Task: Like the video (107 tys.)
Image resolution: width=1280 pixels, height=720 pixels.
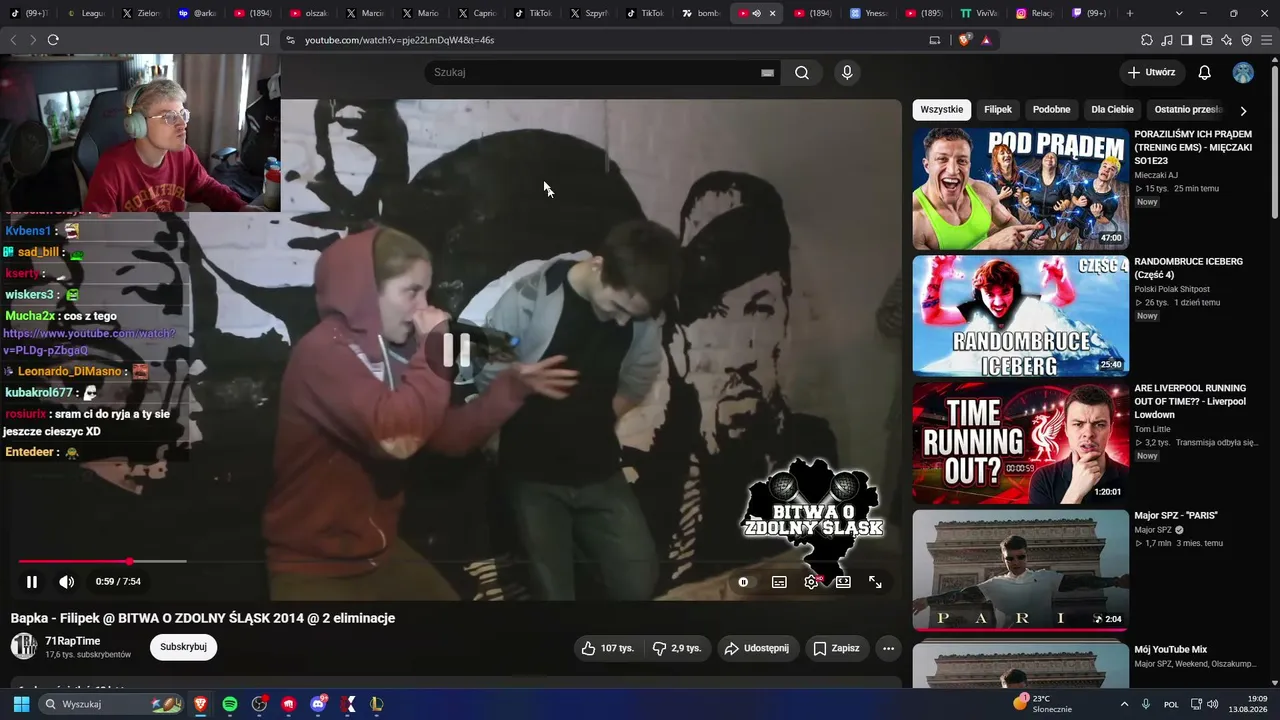Action: coord(607,648)
